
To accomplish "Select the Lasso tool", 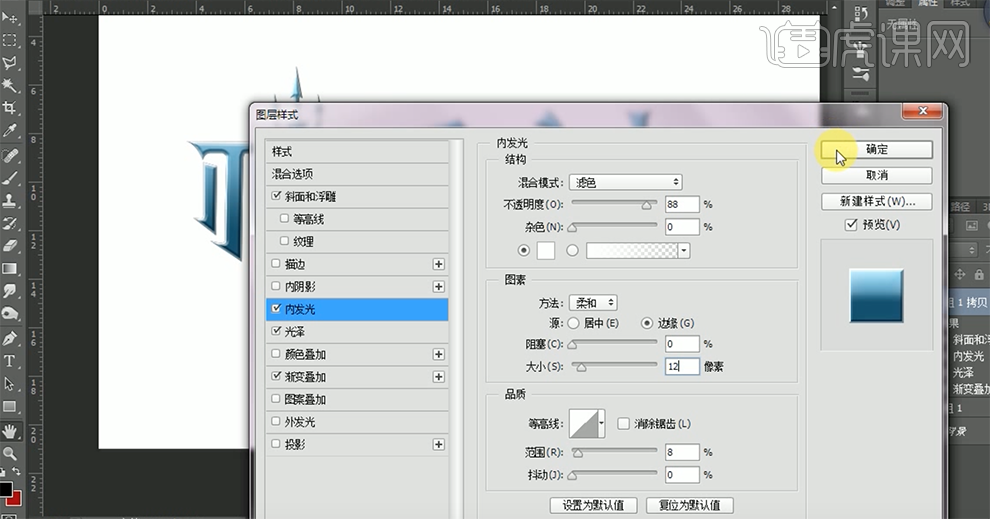I will click(9, 63).
